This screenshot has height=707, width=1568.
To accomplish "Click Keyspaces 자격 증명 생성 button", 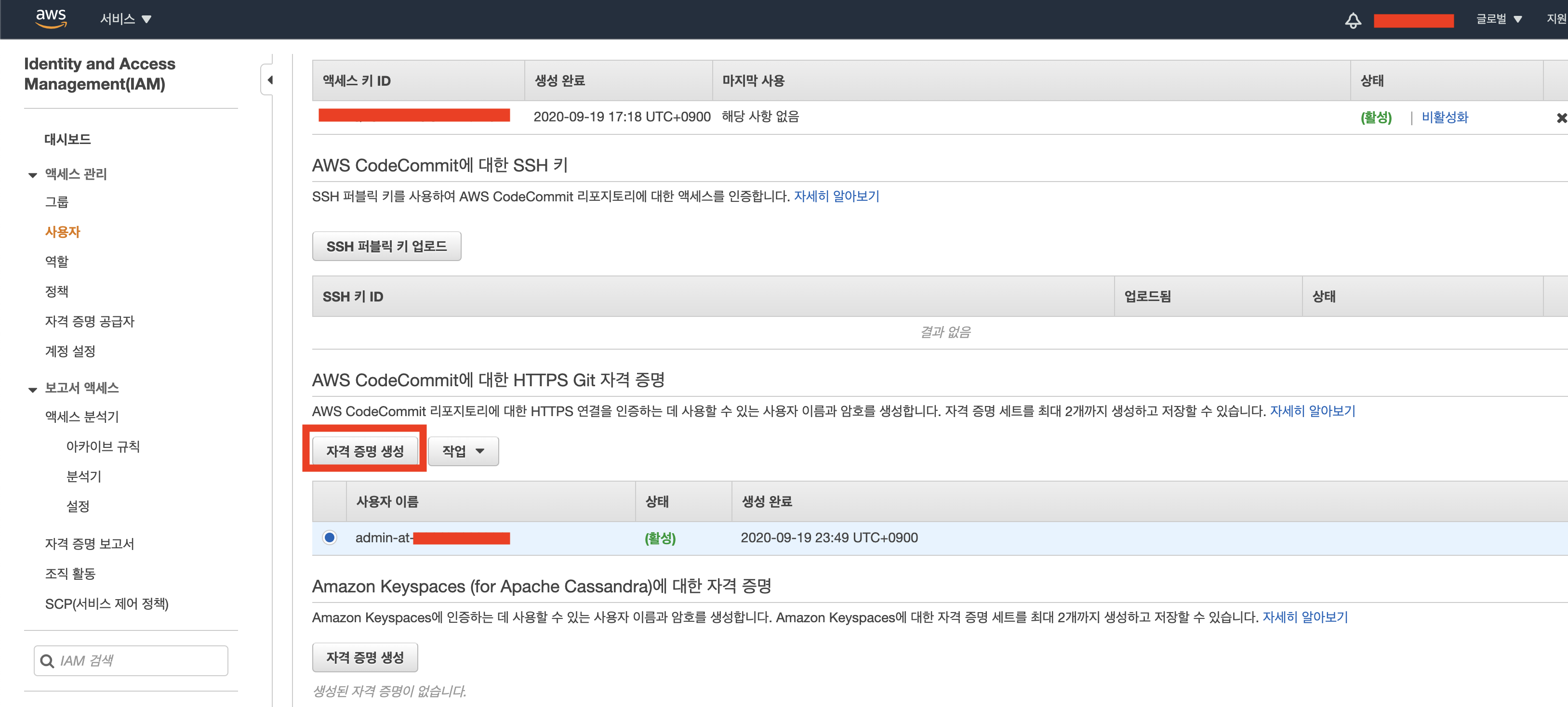I will pos(365,657).
